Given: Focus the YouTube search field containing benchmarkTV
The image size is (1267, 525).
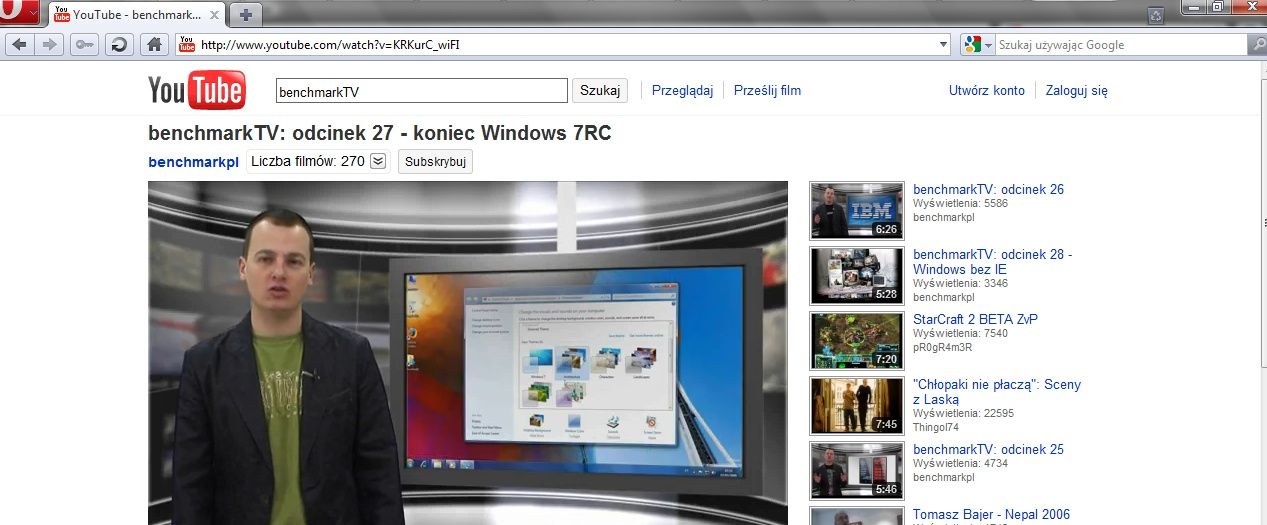Looking at the screenshot, I should pyautogui.click(x=421, y=91).
